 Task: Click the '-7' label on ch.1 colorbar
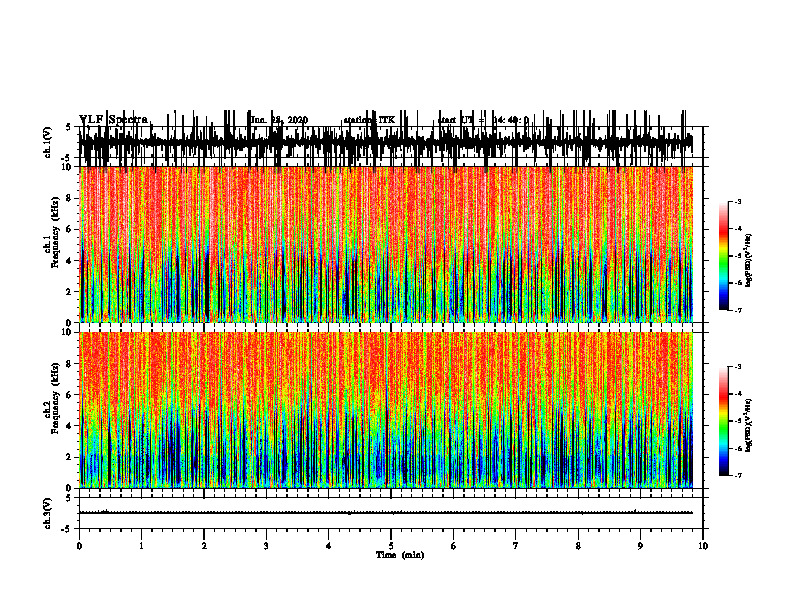pyautogui.click(x=738, y=310)
